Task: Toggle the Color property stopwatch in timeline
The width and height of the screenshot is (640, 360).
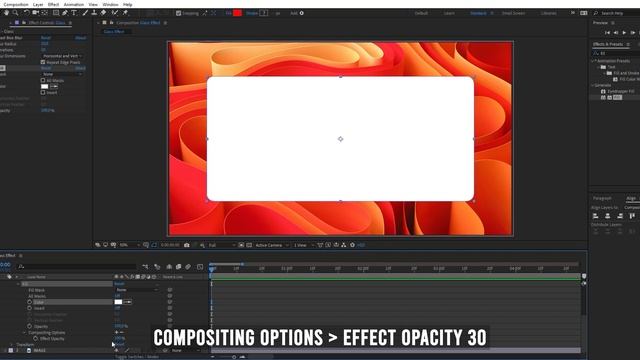Action: click(29, 302)
